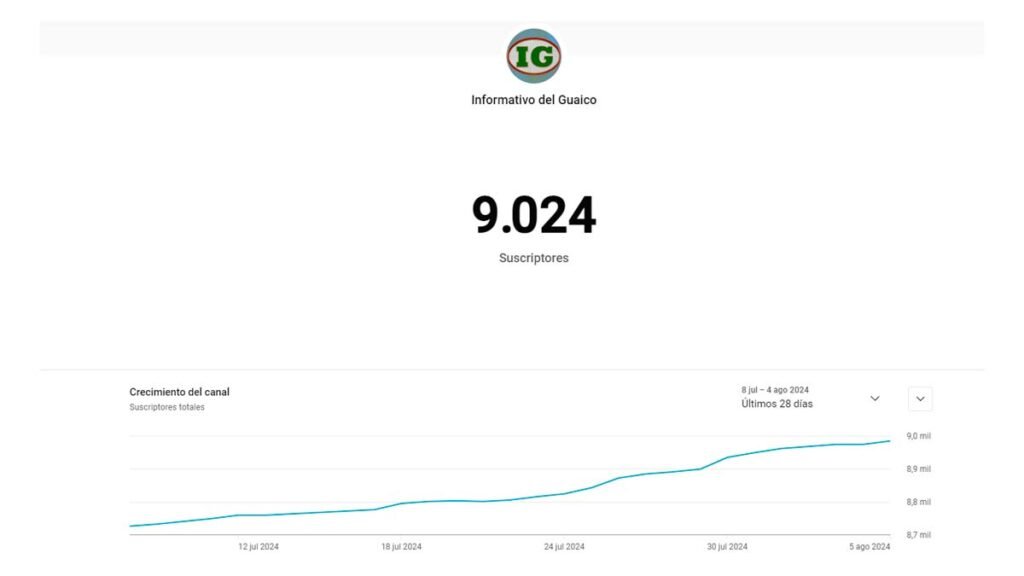Screen dimensions: 1024x576
Task: Click the Informativo del Guaico channel logo
Action: pos(534,56)
